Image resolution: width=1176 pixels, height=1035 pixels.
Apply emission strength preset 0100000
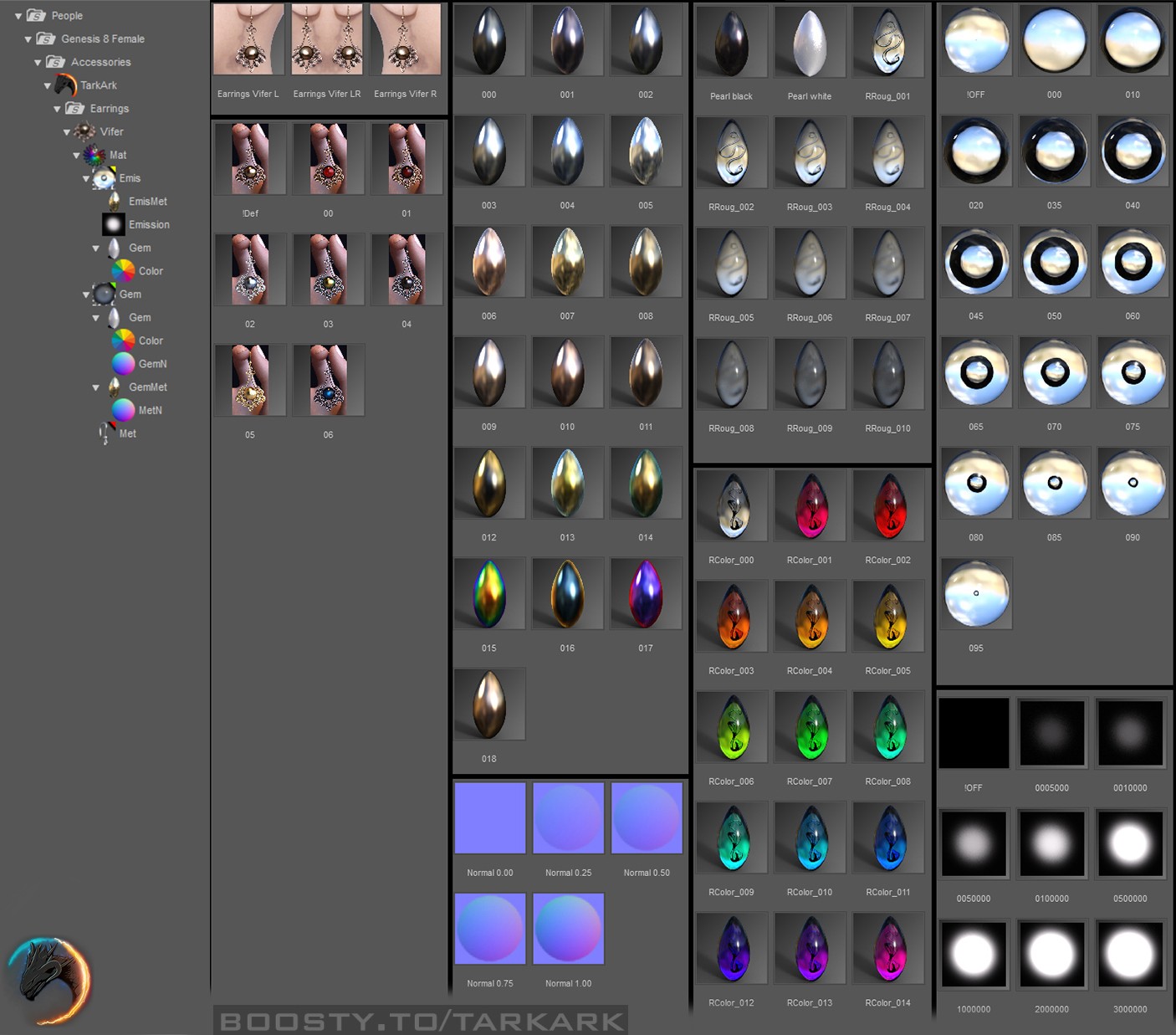pos(1052,843)
